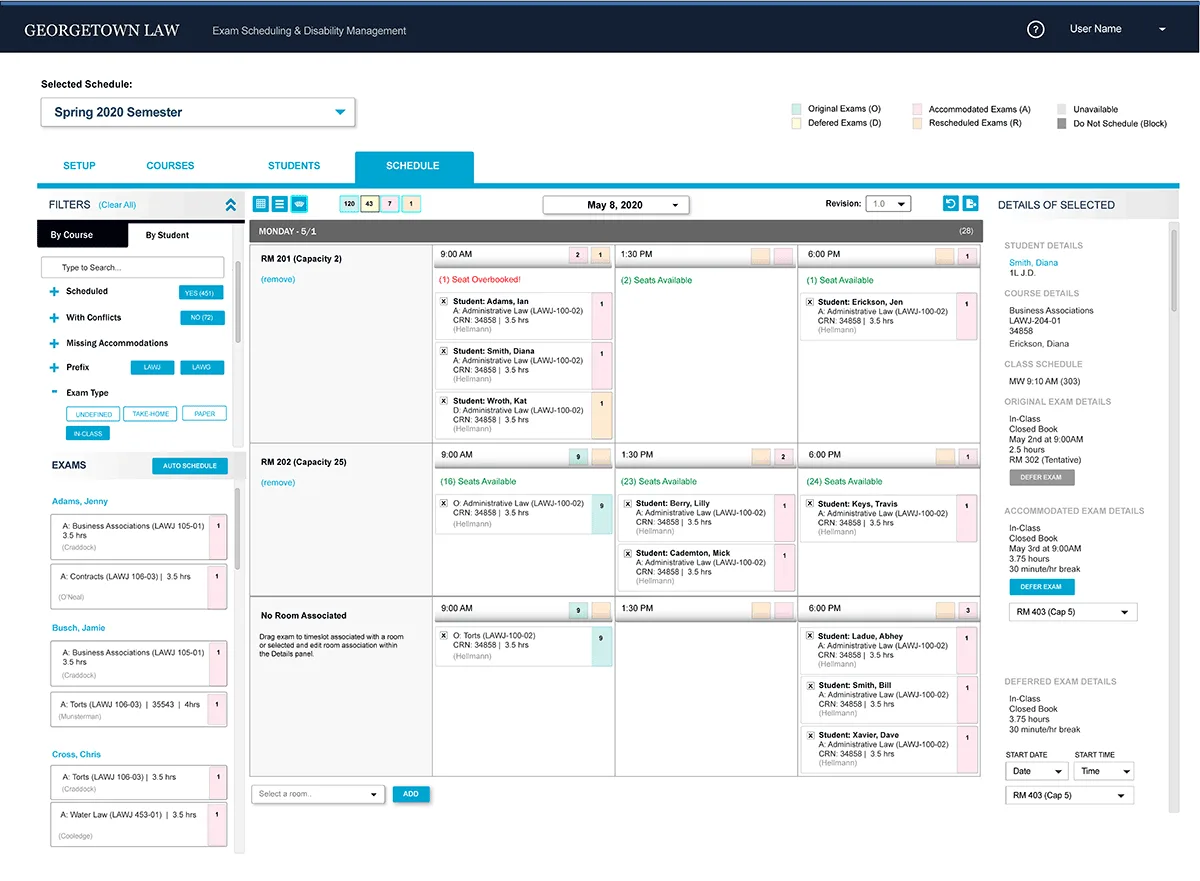Open the help question mark icon
Screen dimensions: 1200x881
coord(1036,30)
